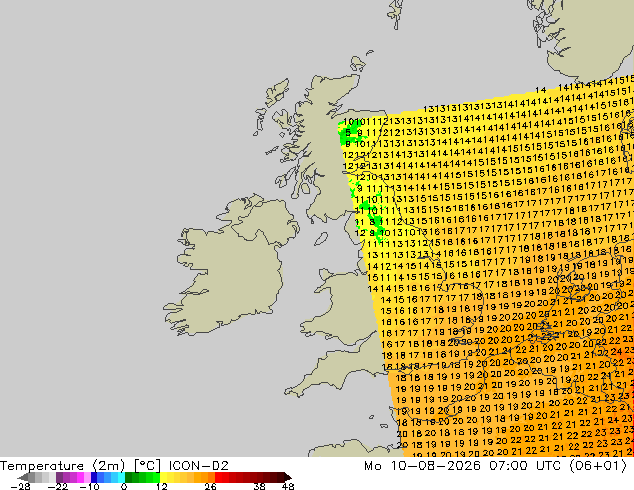Click the '38' legend label

point(260,486)
